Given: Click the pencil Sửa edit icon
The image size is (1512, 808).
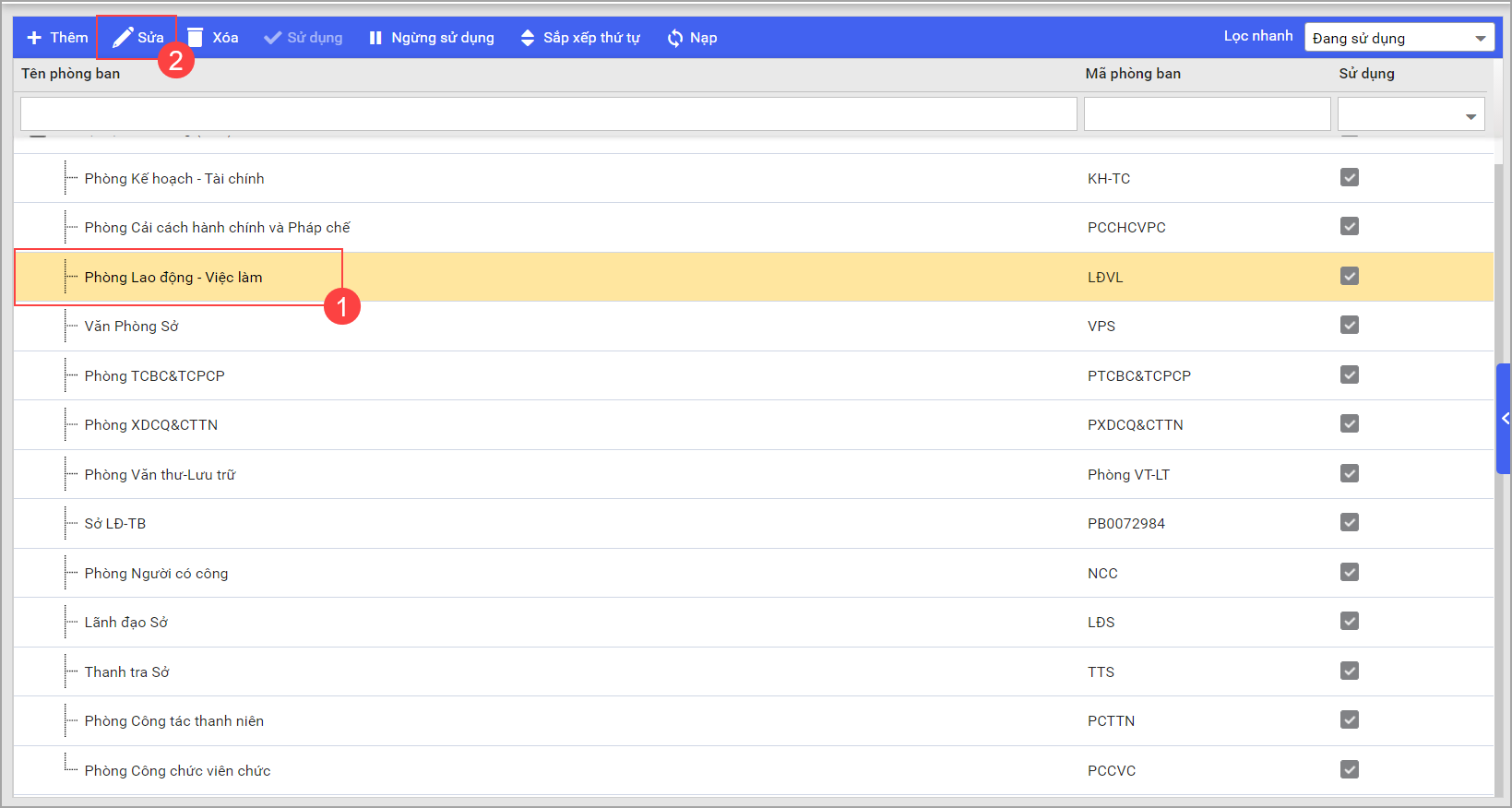Looking at the screenshot, I should (123, 37).
